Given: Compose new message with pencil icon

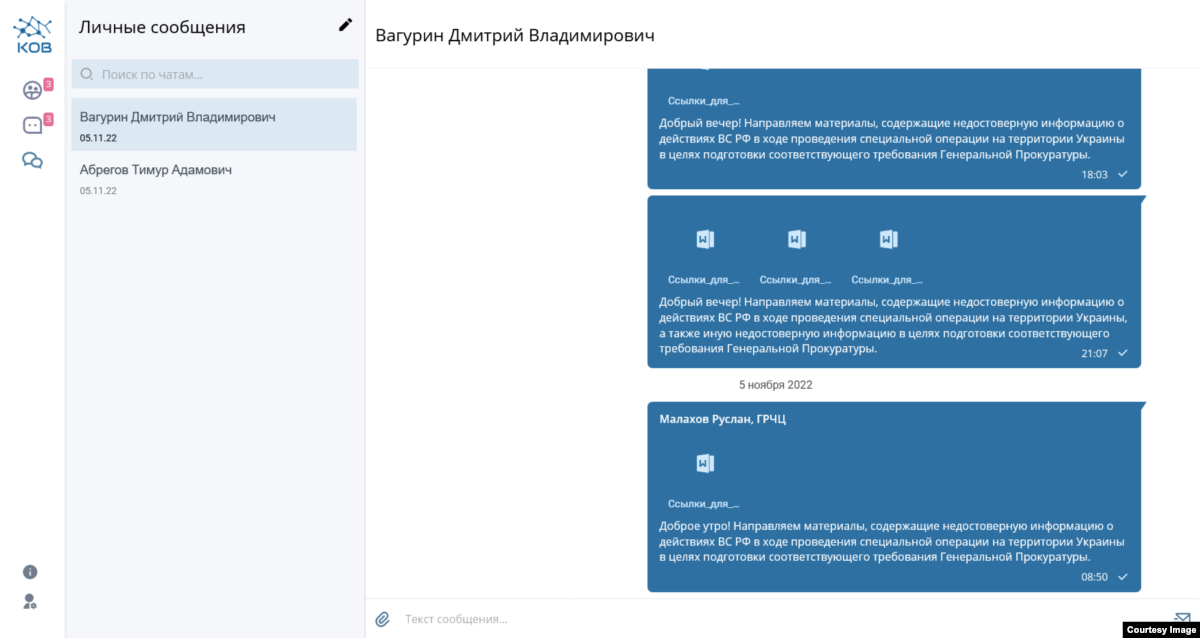Looking at the screenshot, I should click(x=345, y=26).
